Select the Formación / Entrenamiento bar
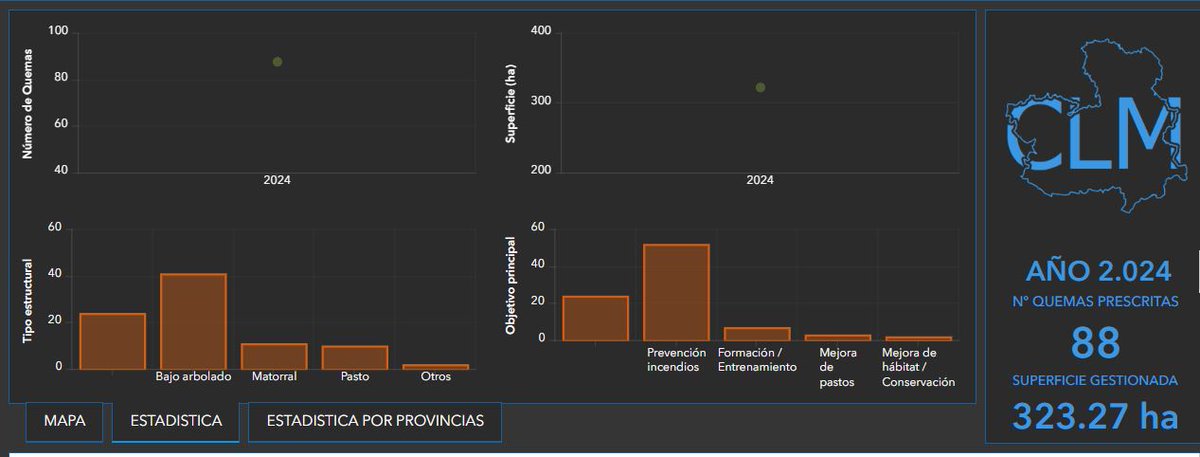 (757, 334)
